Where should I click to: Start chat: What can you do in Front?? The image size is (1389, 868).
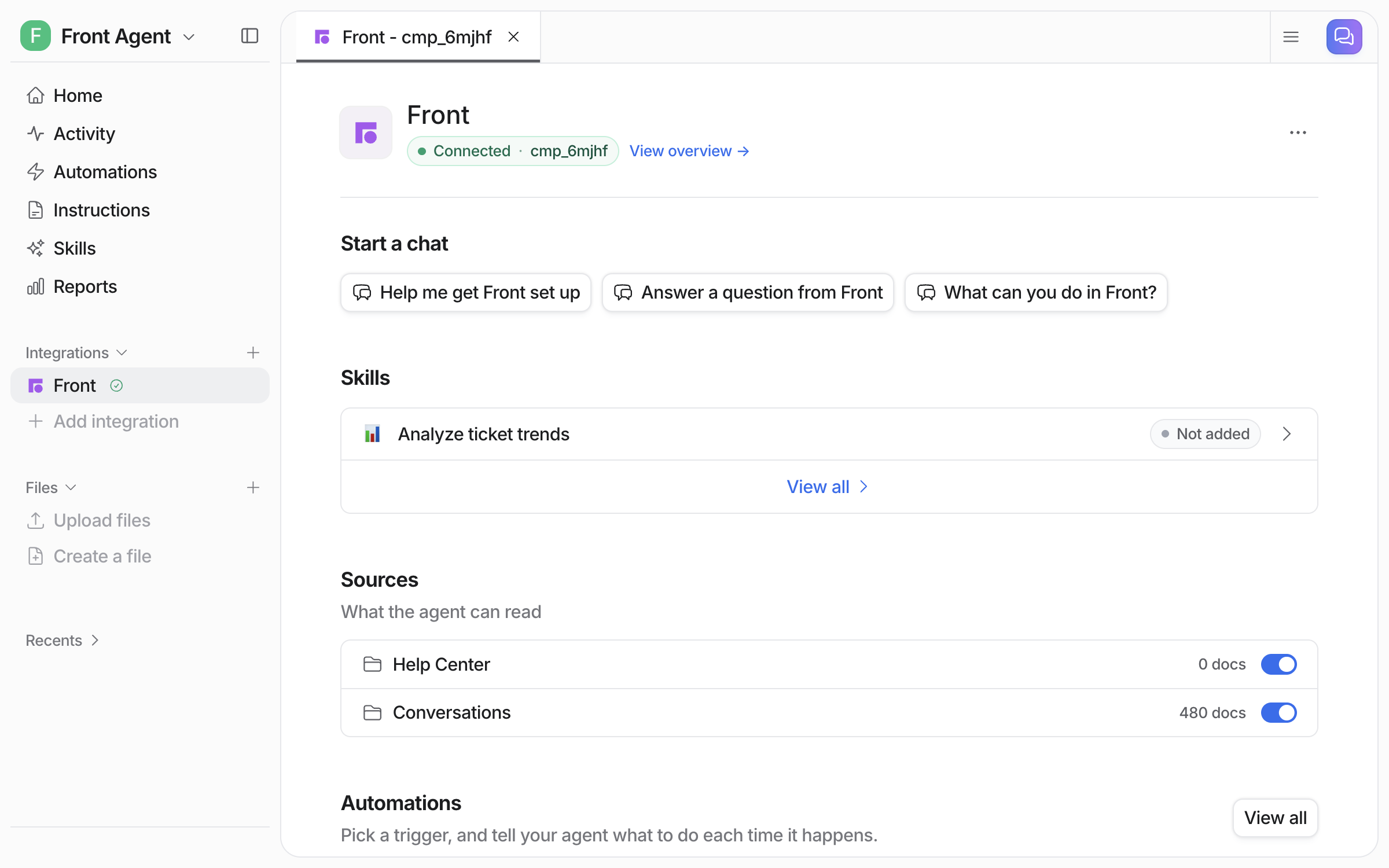click(x=1036, y=292)
